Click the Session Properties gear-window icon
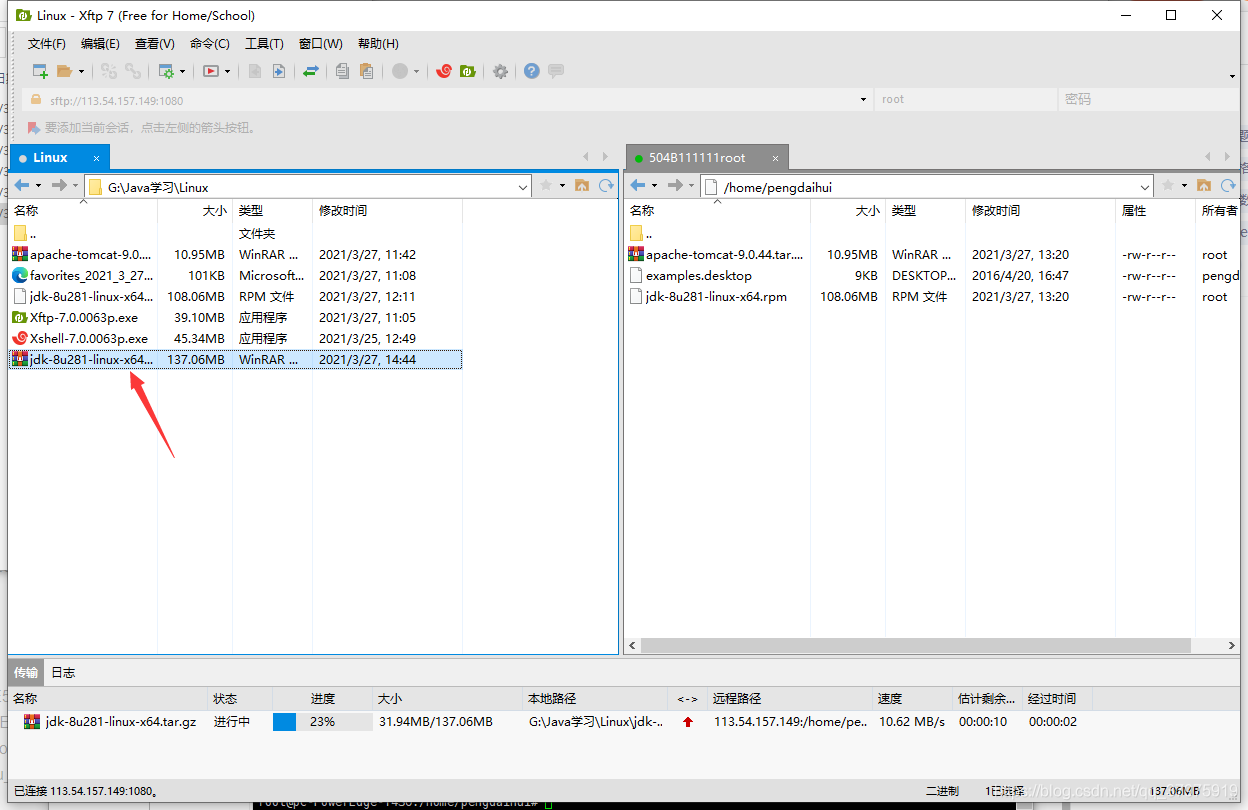1248x810 pixels. tap(167, 71)
